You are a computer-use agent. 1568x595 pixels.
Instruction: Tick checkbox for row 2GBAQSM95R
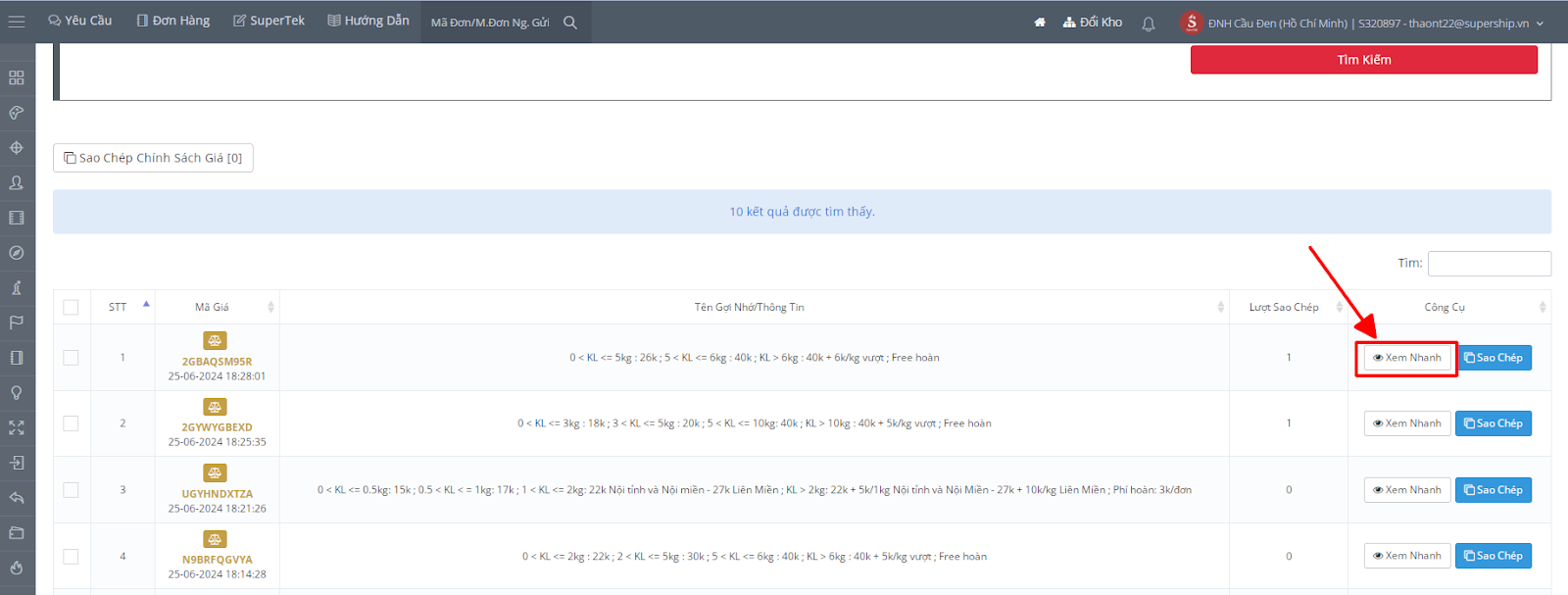(71, 357)
